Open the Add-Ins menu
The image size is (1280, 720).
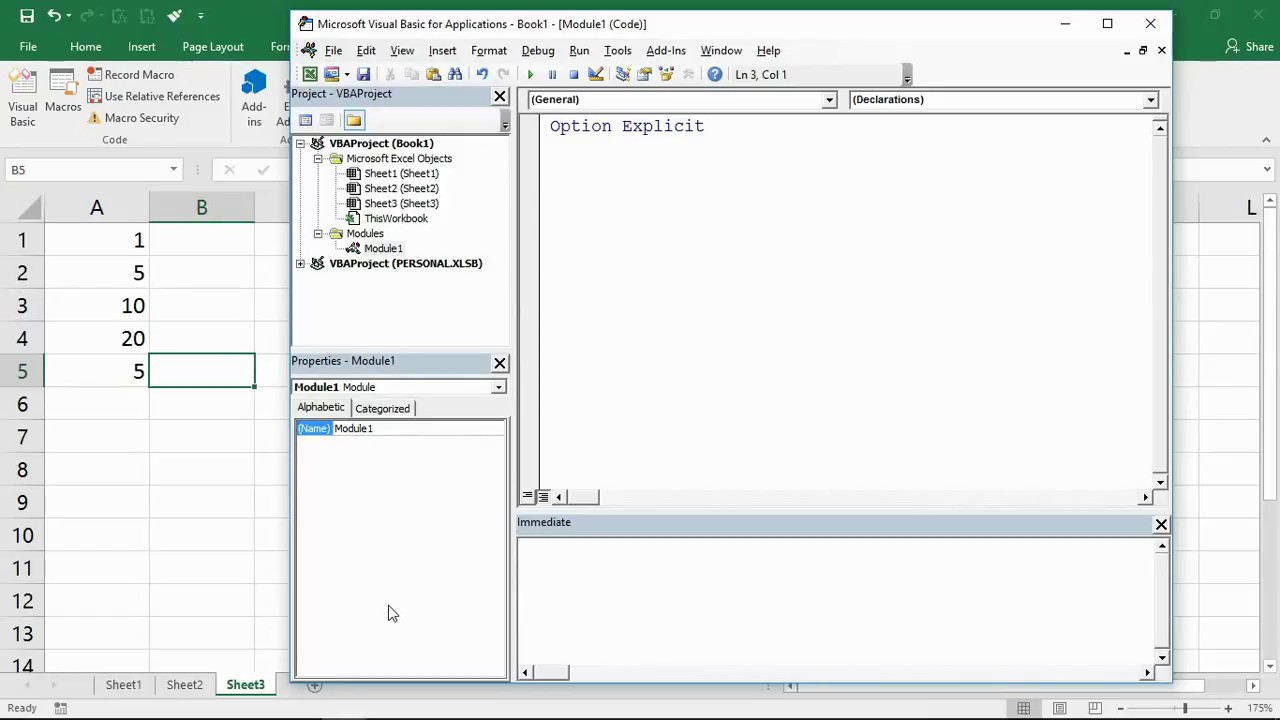666,50
